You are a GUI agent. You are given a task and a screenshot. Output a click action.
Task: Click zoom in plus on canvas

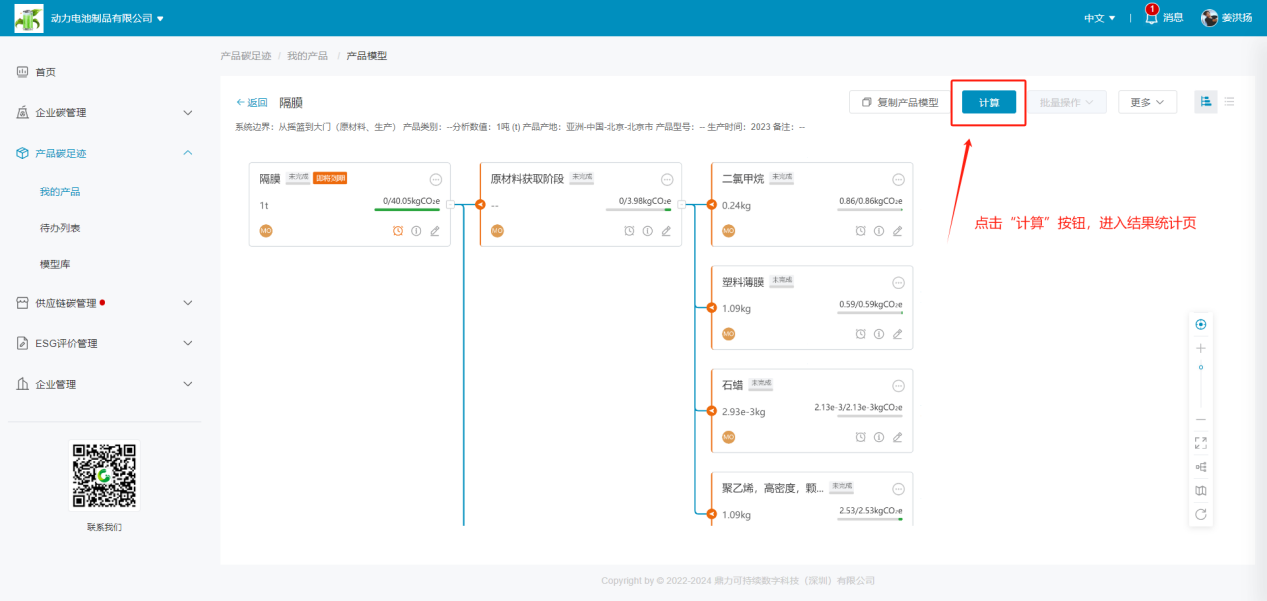pyautogui.click(x=1201, y=348)
